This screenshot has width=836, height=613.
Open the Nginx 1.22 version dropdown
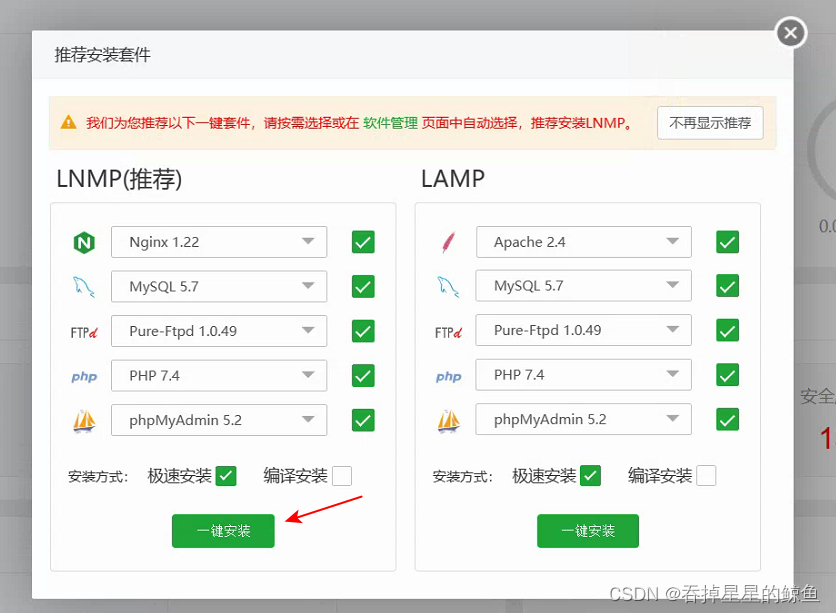pyautogui.click(x=219, y=242)
